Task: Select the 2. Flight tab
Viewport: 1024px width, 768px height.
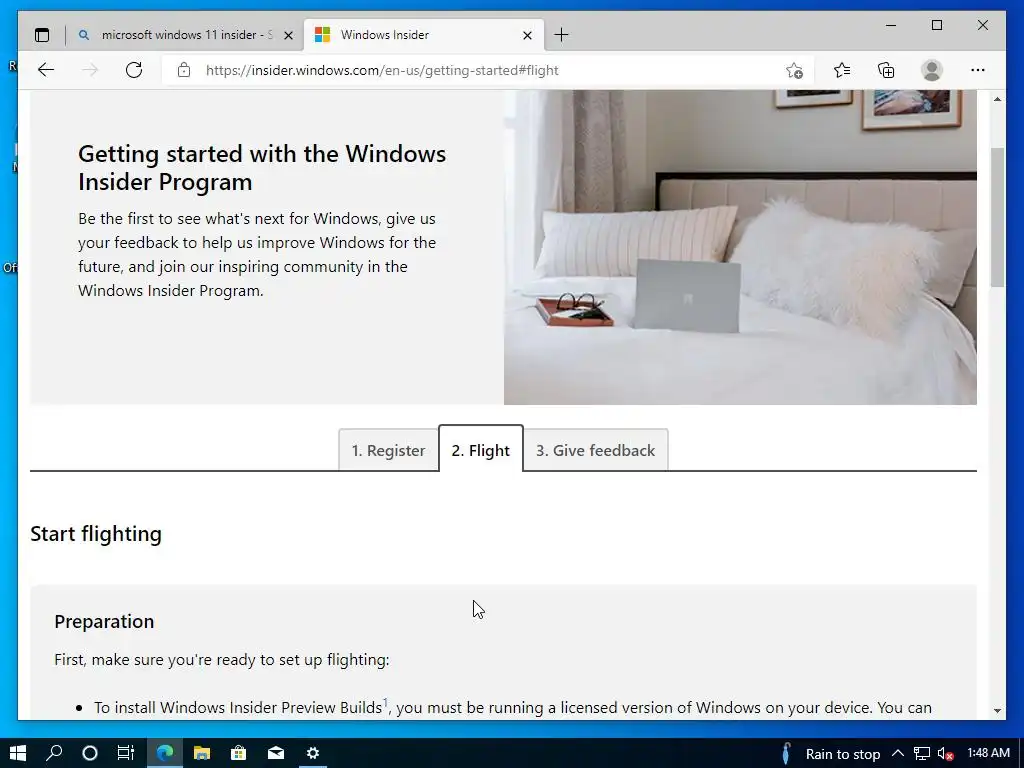Action: coord(481,450)
